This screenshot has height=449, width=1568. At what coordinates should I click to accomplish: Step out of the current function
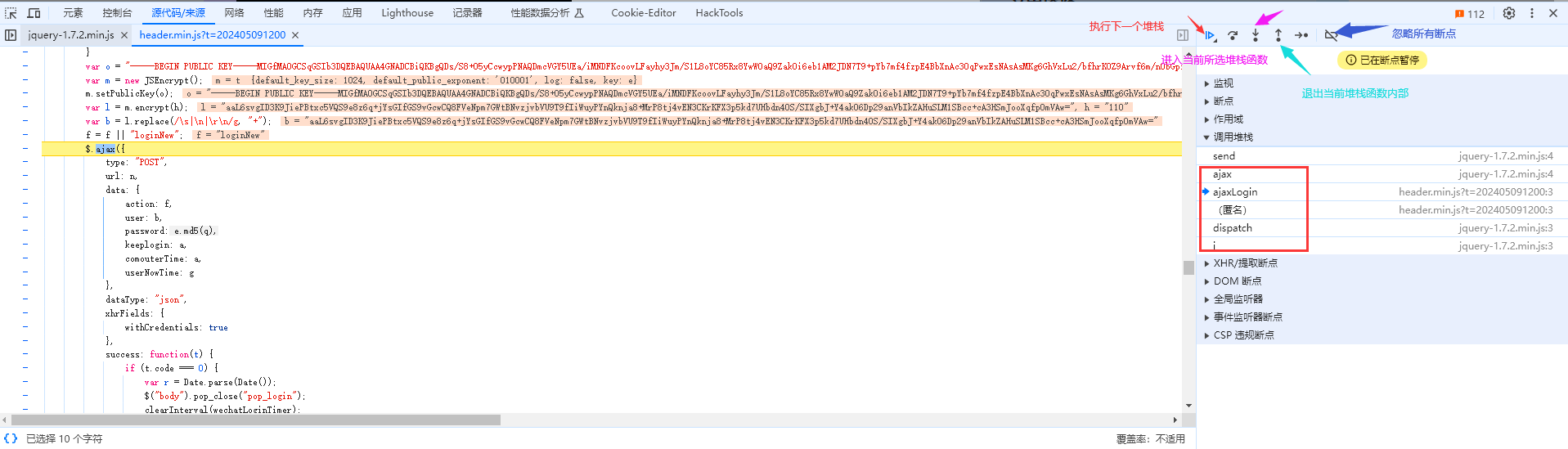tap(1278, 35)
